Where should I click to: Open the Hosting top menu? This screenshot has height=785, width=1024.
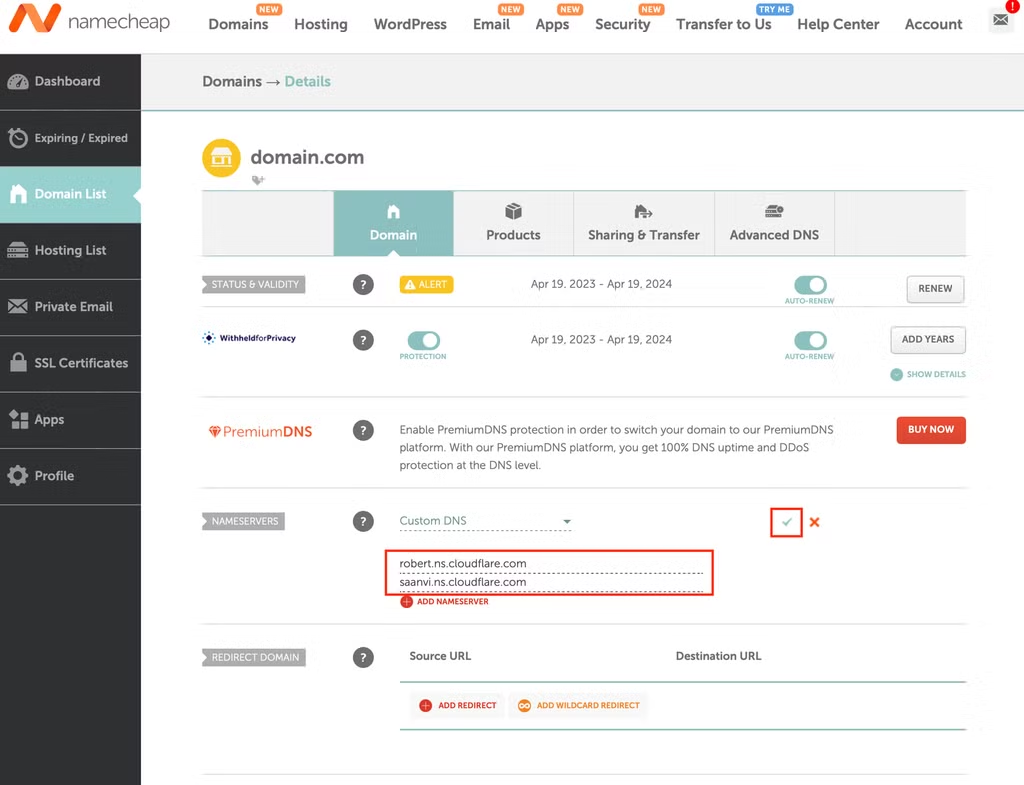321,24
